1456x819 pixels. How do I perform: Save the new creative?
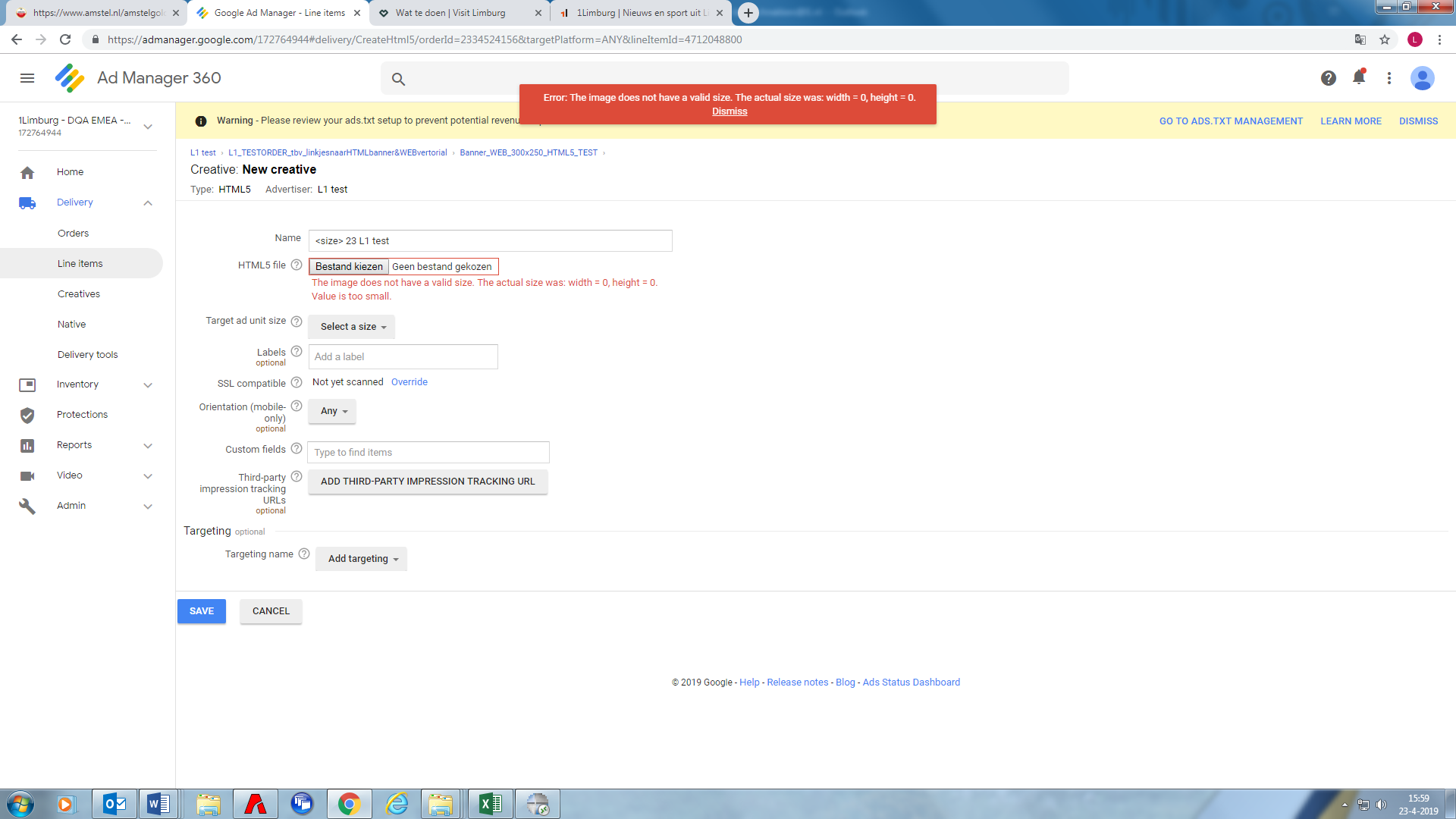[x=202, y=611]
